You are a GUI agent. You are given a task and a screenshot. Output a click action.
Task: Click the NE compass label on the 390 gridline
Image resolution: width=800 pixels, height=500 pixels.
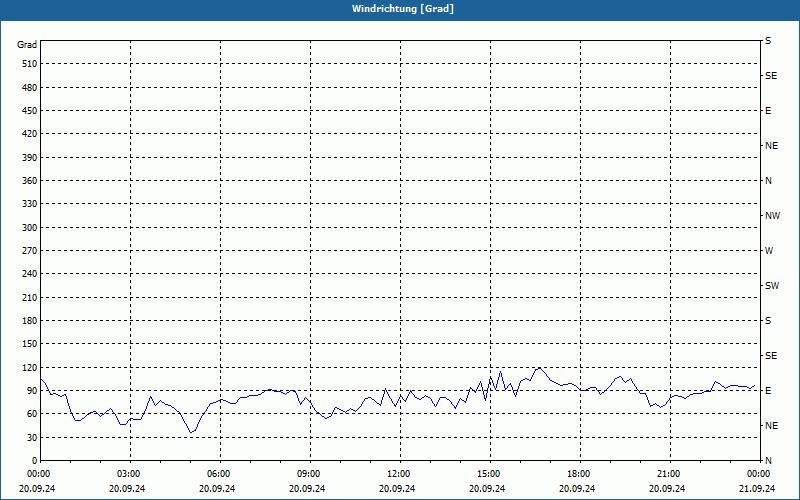click(771, 146)
